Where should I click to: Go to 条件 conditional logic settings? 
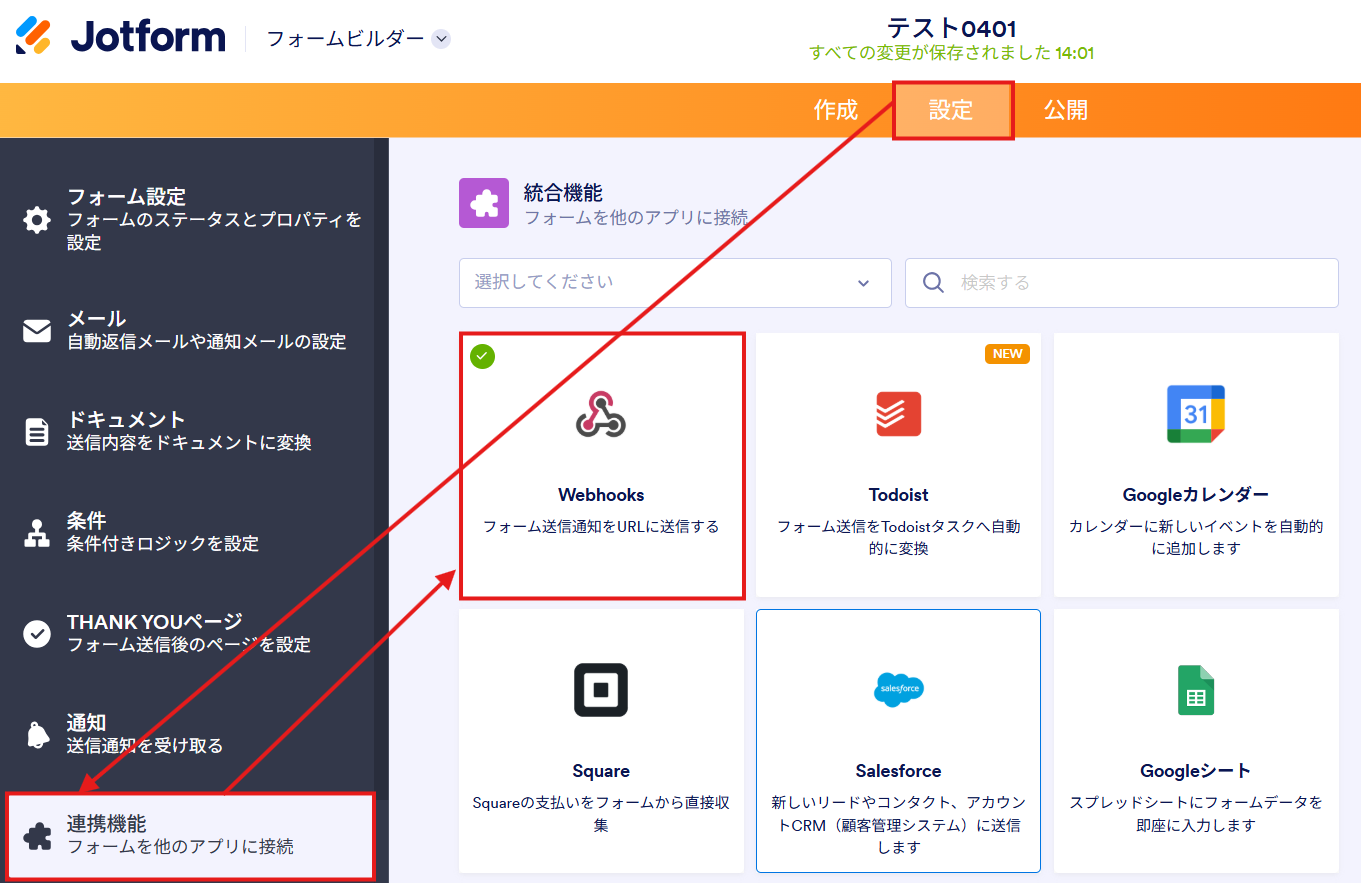[190, 532]
